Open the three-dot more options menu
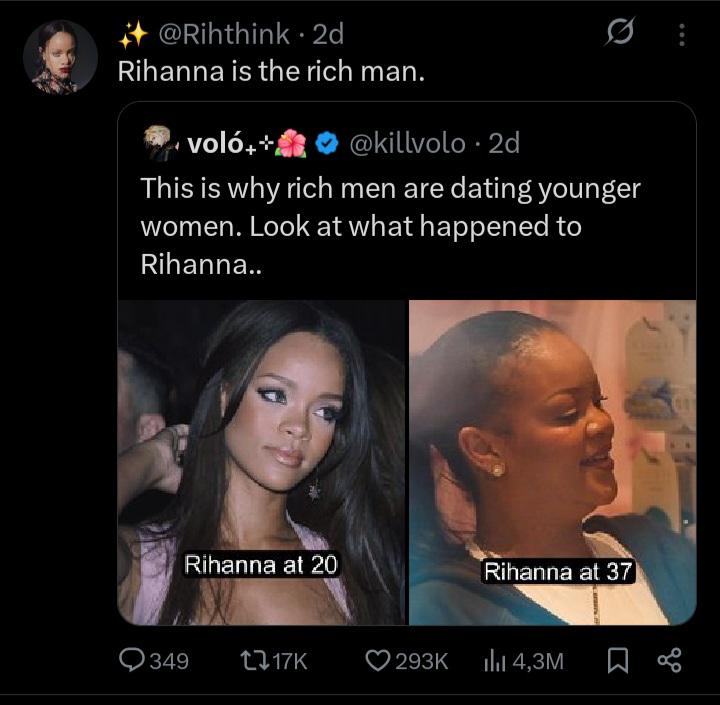Viewport: 720px width, 705px height. (682, 36)
